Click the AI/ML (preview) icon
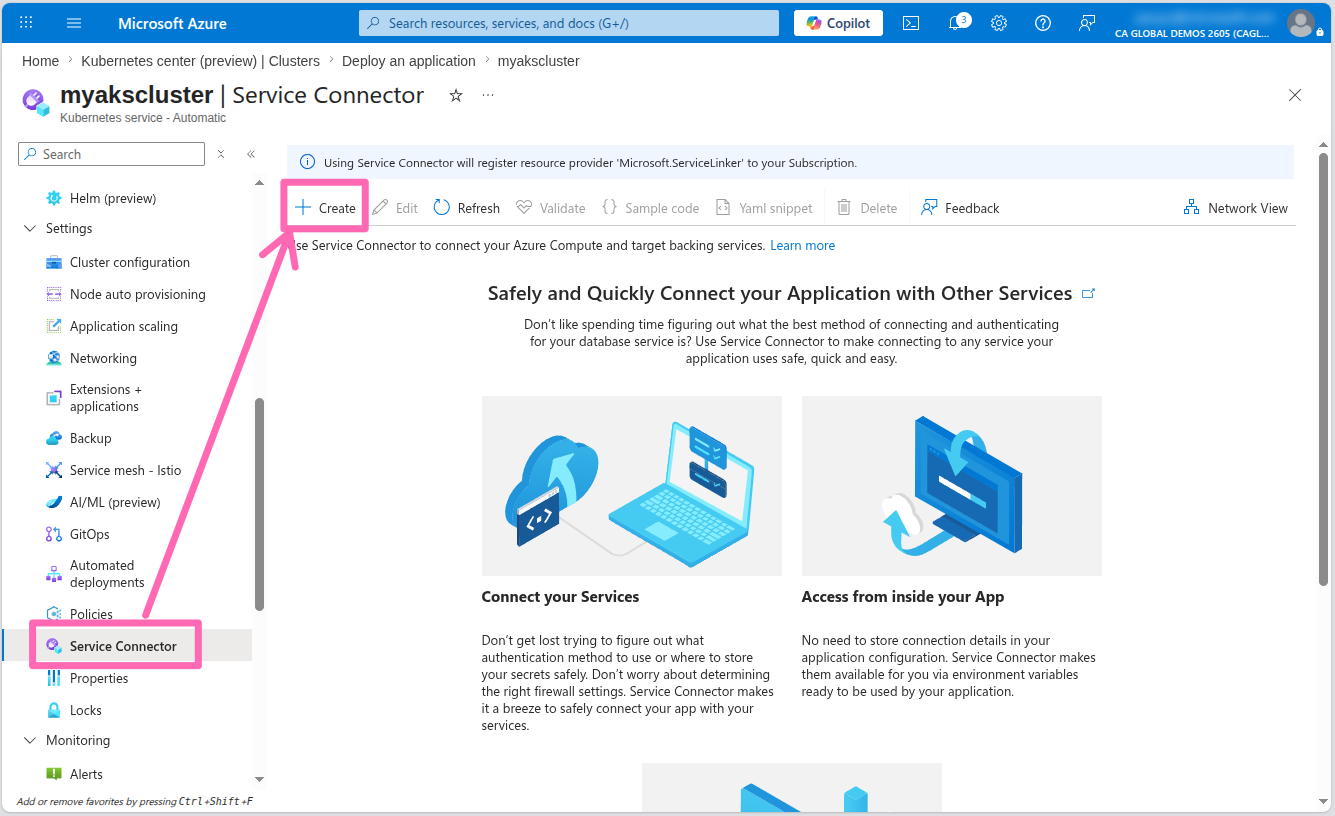Viewport: 1335px width, 816px height. point(54,502)
